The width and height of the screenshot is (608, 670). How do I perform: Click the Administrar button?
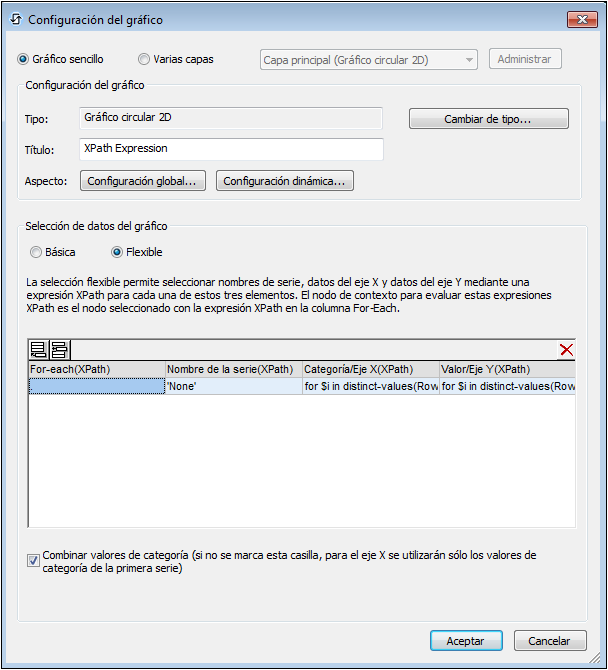(x=525, y=59)
